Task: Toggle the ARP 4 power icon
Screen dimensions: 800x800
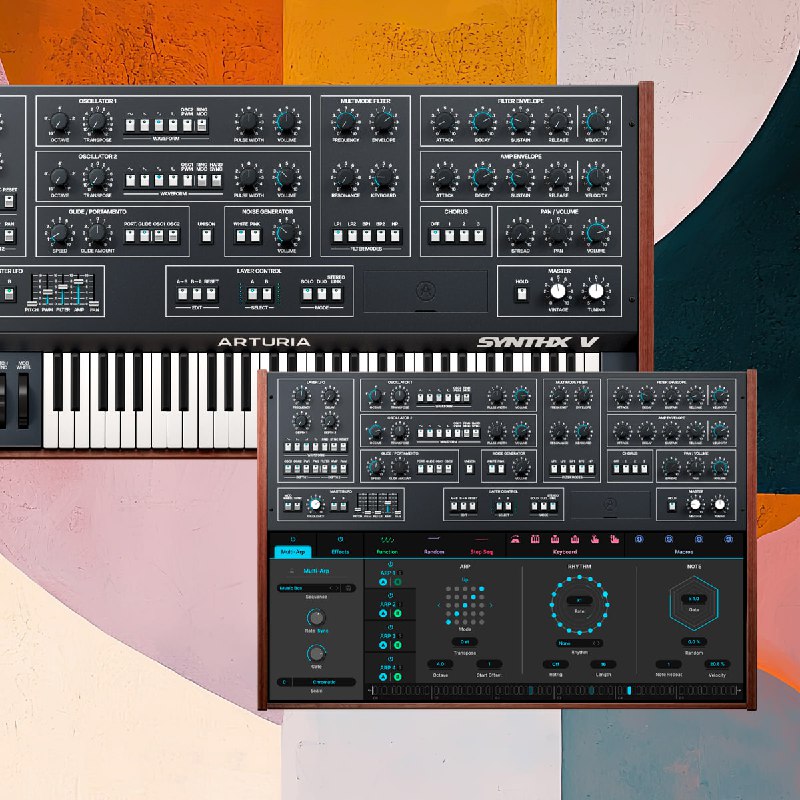Action: pyautogui.click(x=390, y=659)
